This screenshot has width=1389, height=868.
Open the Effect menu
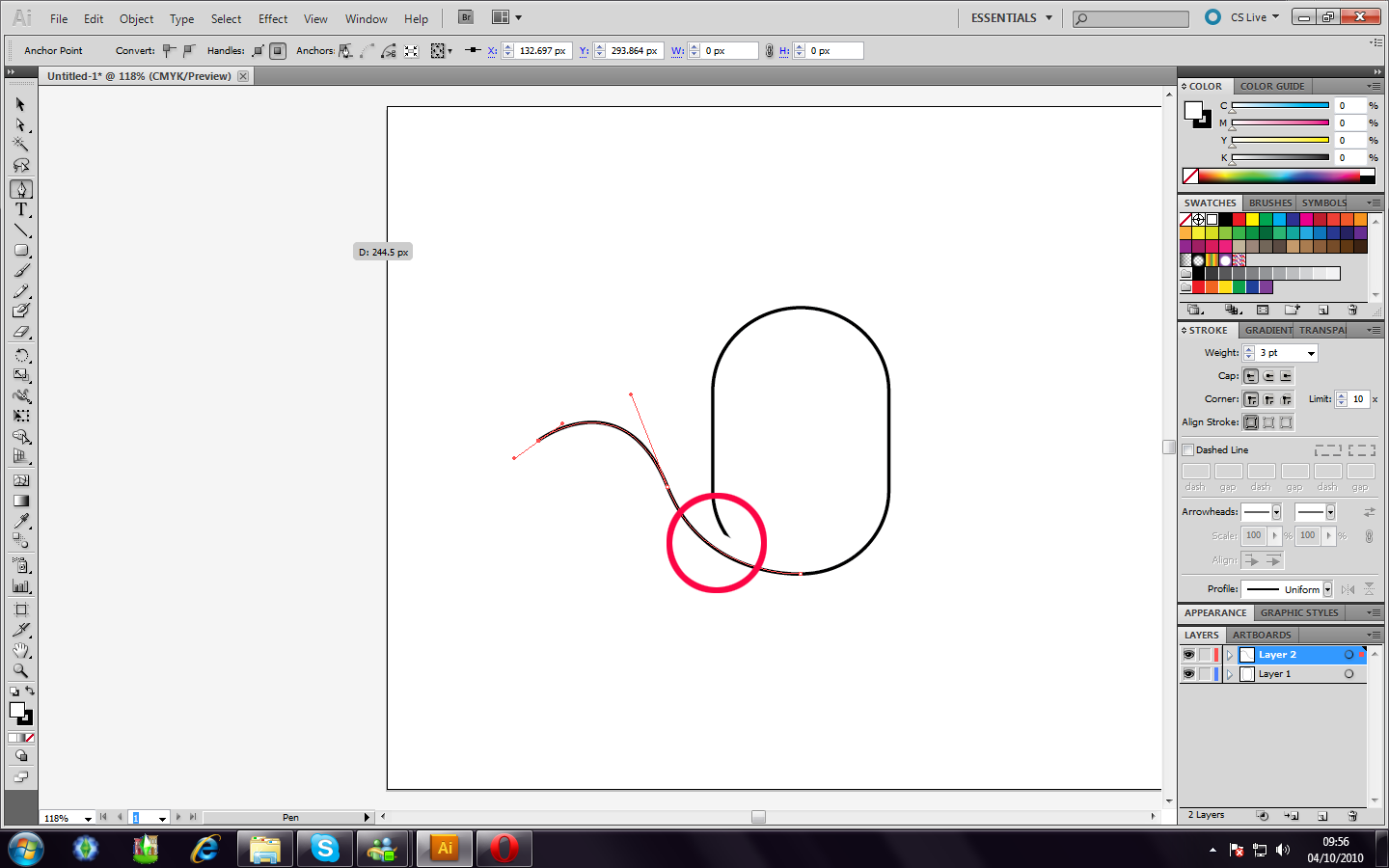point(272,18)
